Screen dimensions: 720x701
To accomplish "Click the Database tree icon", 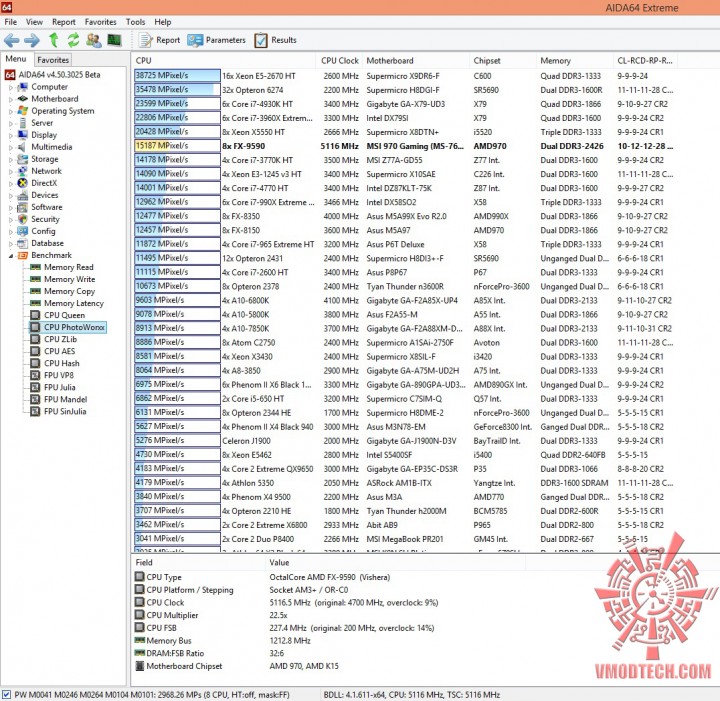I will 22,243.
